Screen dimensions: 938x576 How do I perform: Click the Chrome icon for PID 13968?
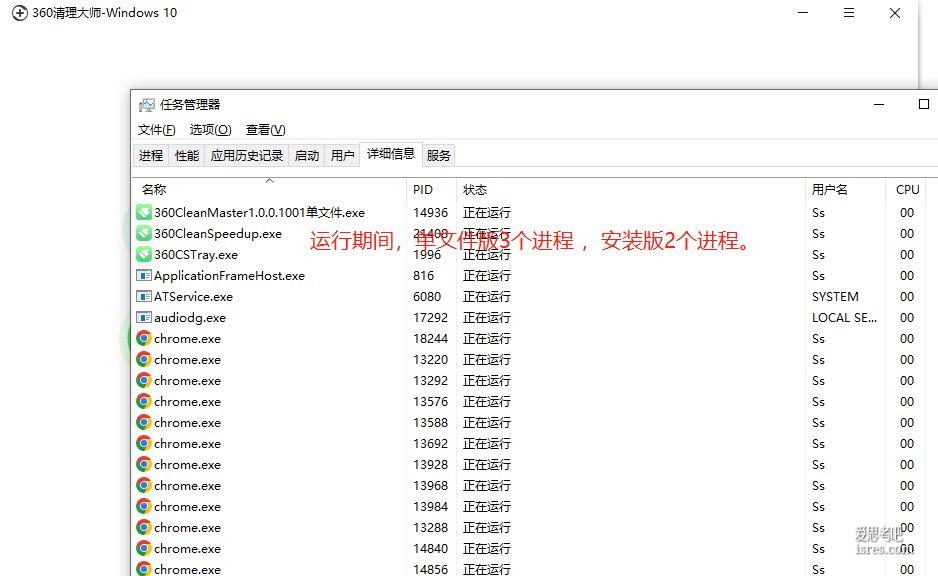pos(144,485)
